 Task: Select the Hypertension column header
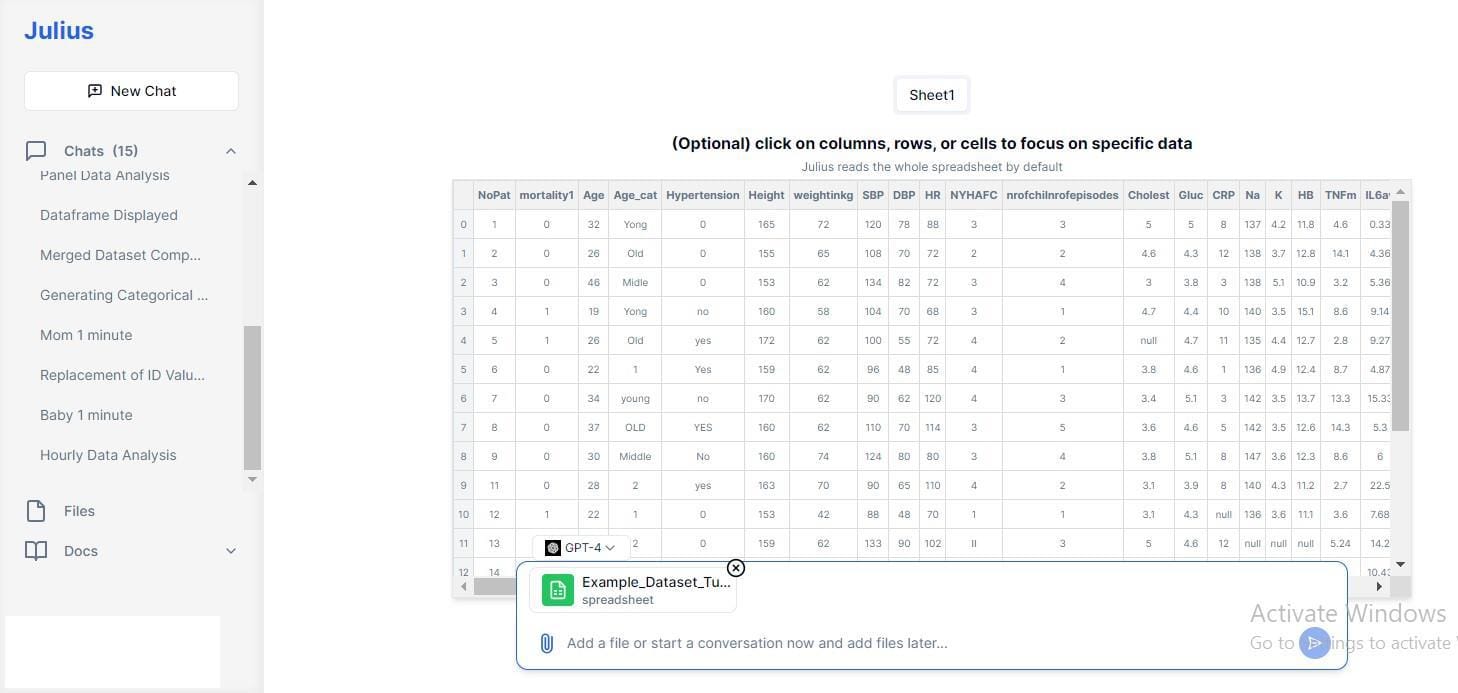pos(703,195)
